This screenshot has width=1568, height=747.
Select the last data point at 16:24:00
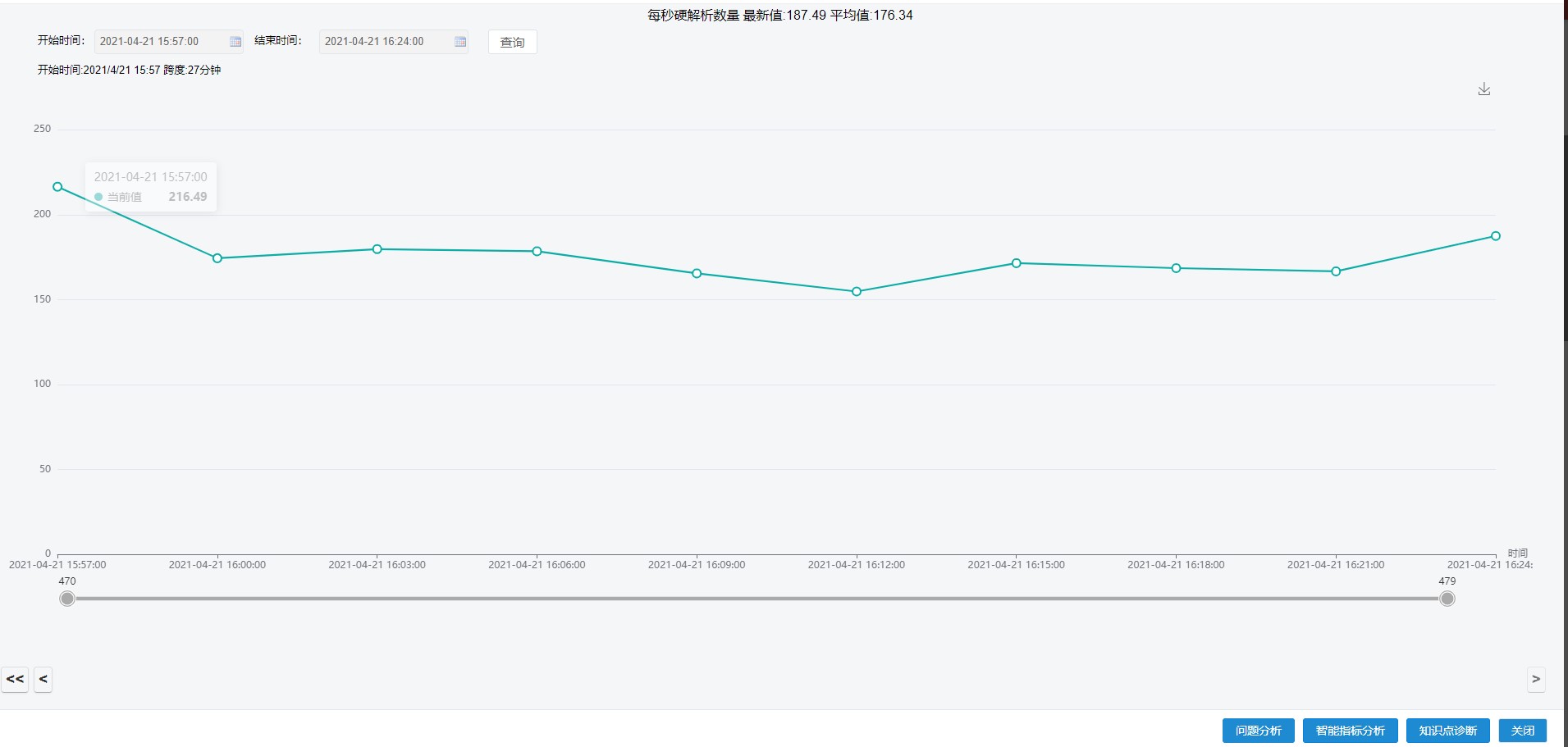point(1496,236)
